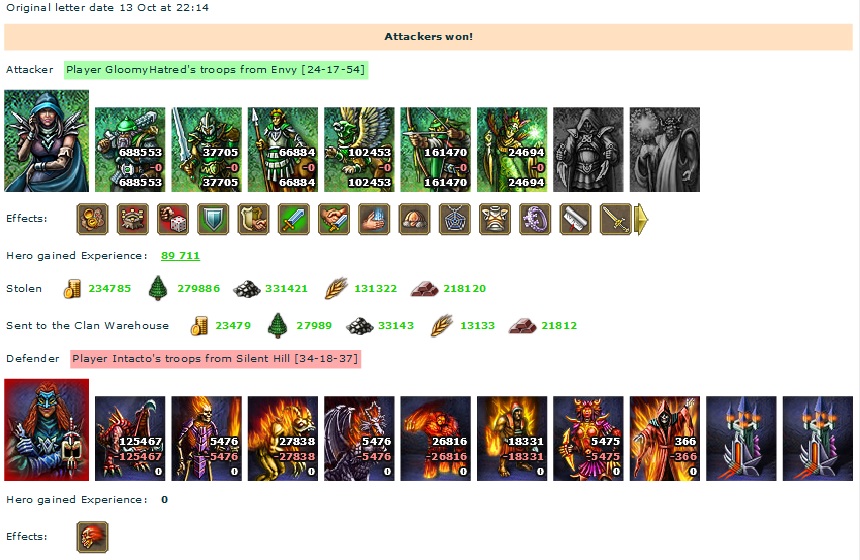The image size is (860, 560).
Task: Click the spiderweb amulet effect icon
Action: [x=455, y=219]
